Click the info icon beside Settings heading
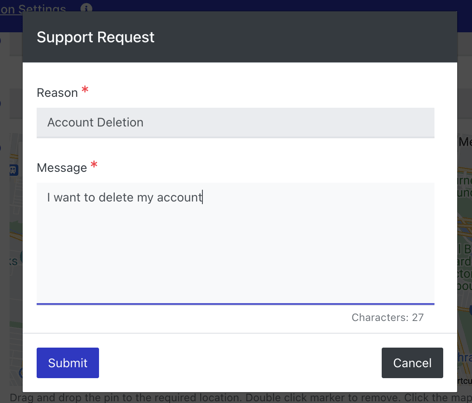Image resolution: width=472 pixels, height=403 pixels. (x=86, y=7)
